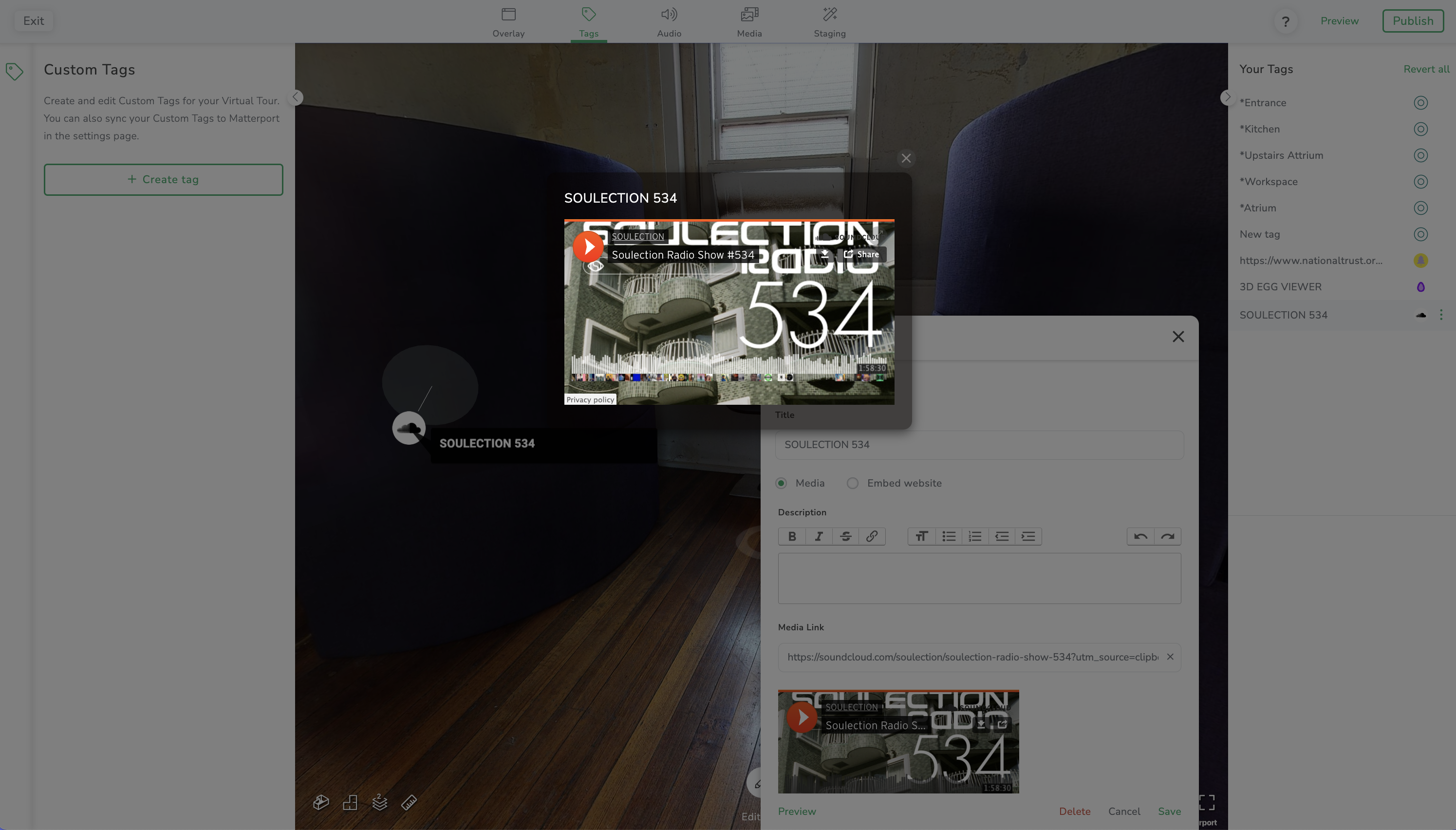Open the floor plan view icon
Viewport: 1456px width, 830px height.
coord(350,803)
